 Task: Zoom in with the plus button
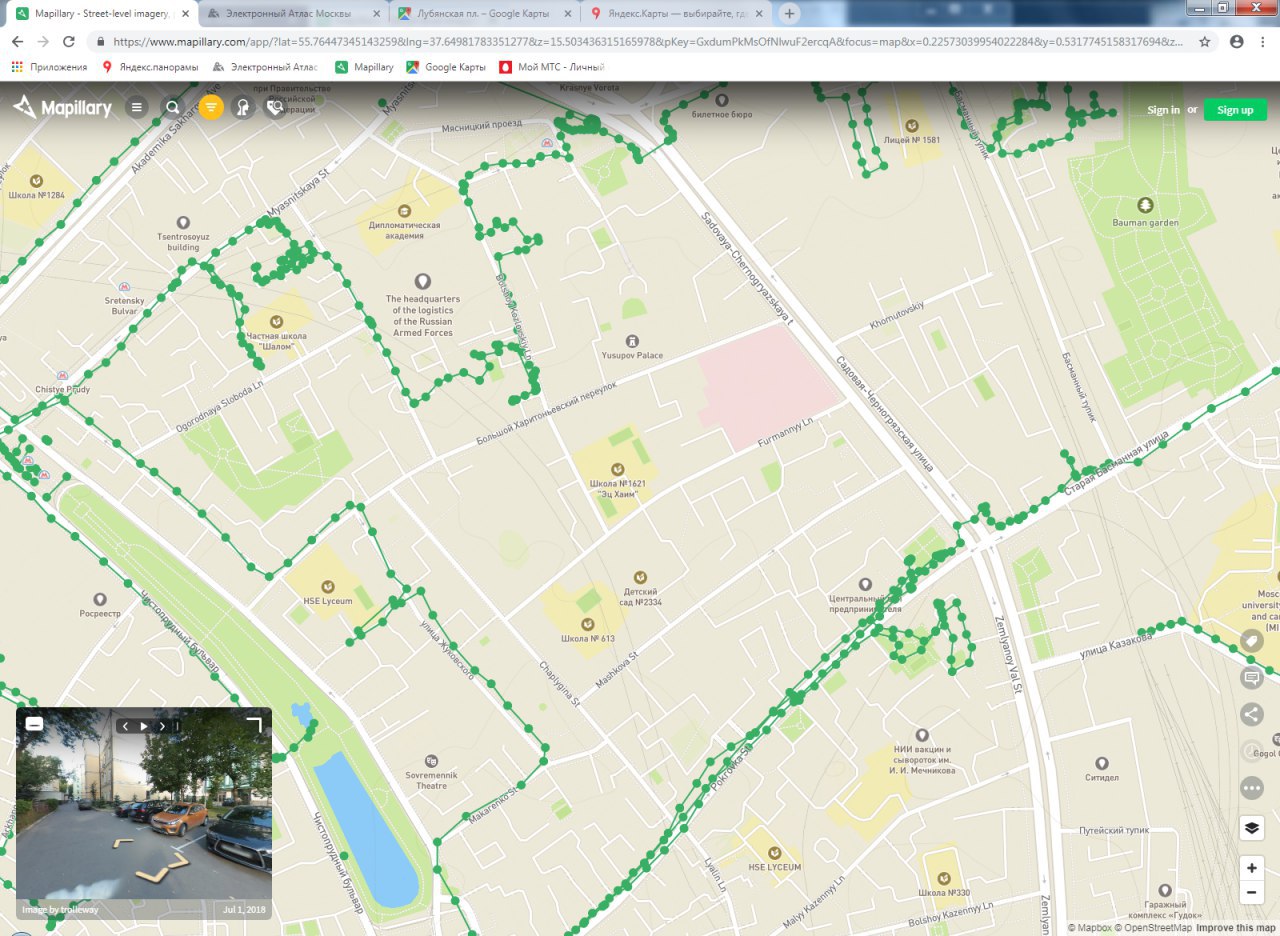click(1251, 868)
